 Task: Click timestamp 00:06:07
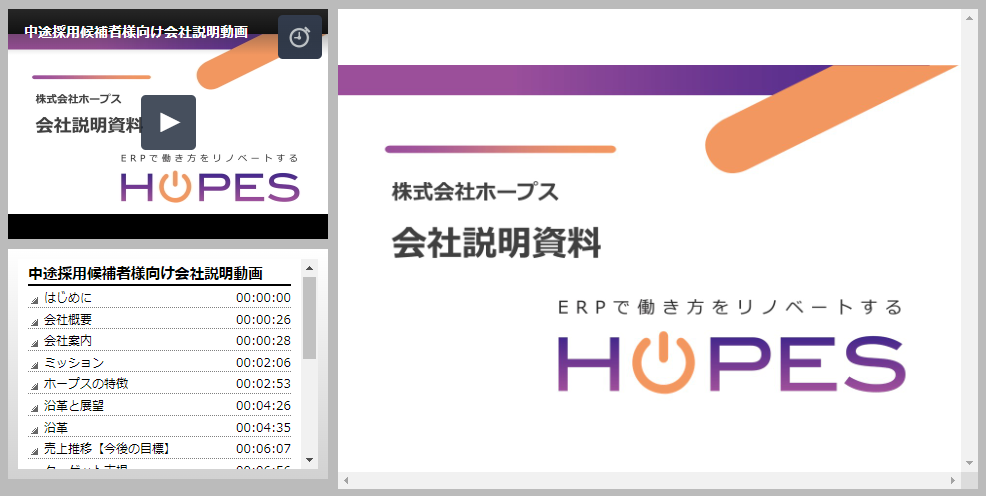coord(263,449)
